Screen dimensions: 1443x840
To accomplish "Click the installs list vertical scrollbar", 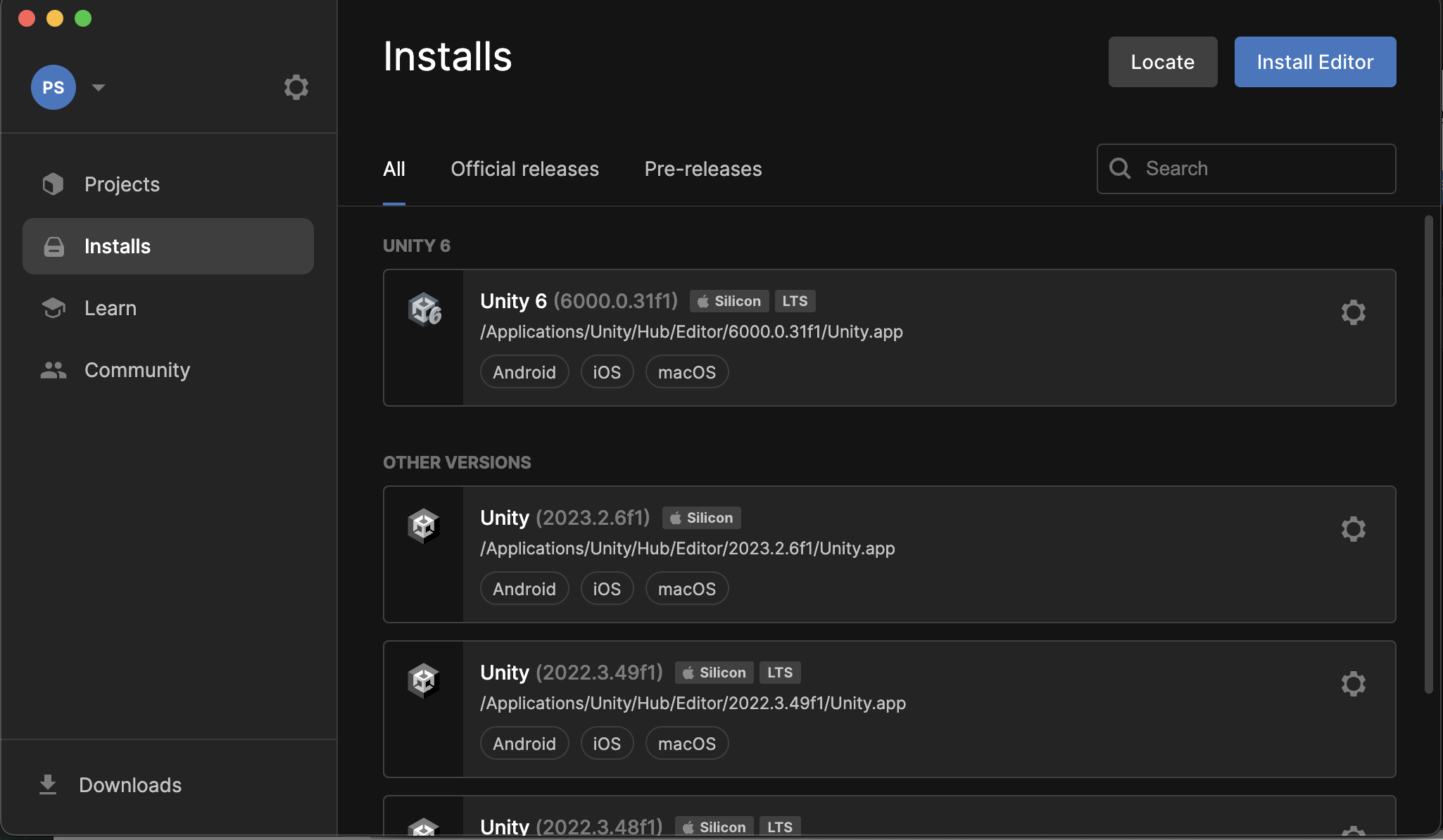I will (x=1428, y=454).
